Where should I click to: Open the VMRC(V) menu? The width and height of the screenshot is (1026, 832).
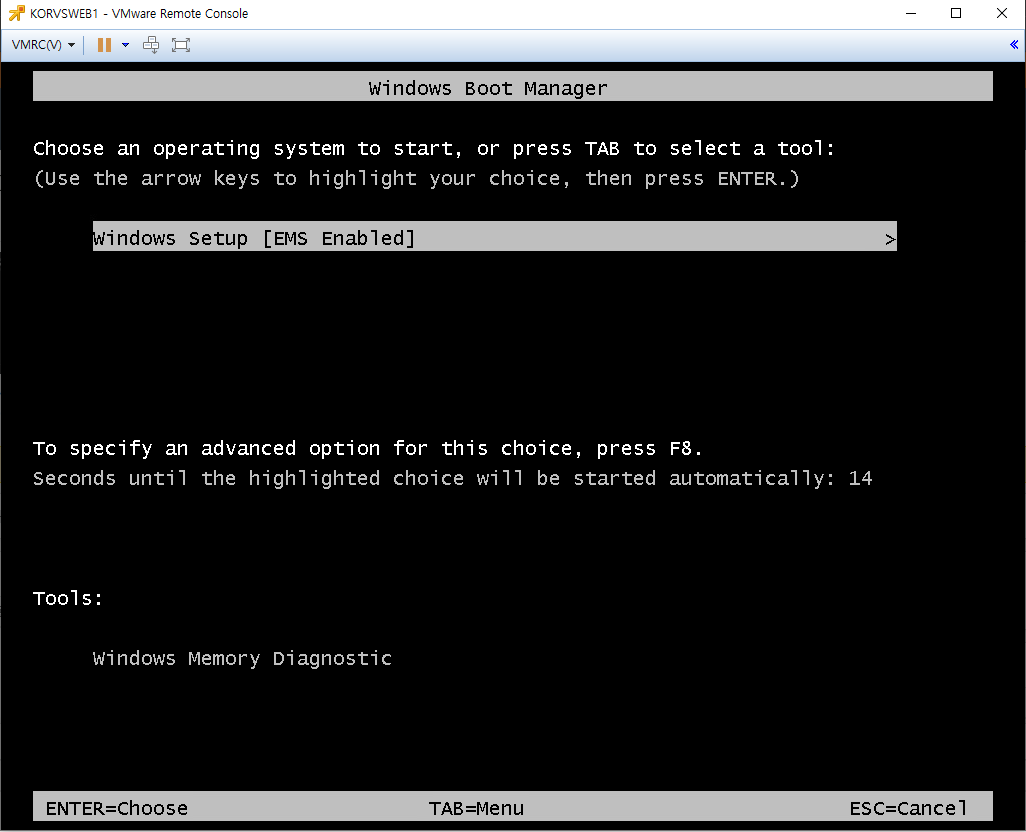point(43,45)
